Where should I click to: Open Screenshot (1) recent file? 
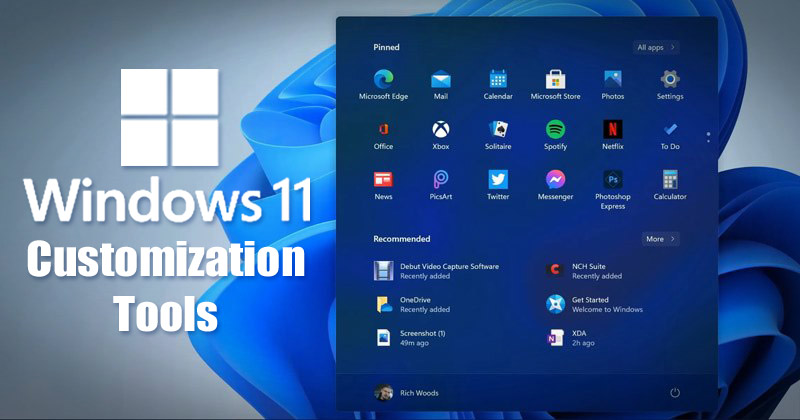(411, 338)
